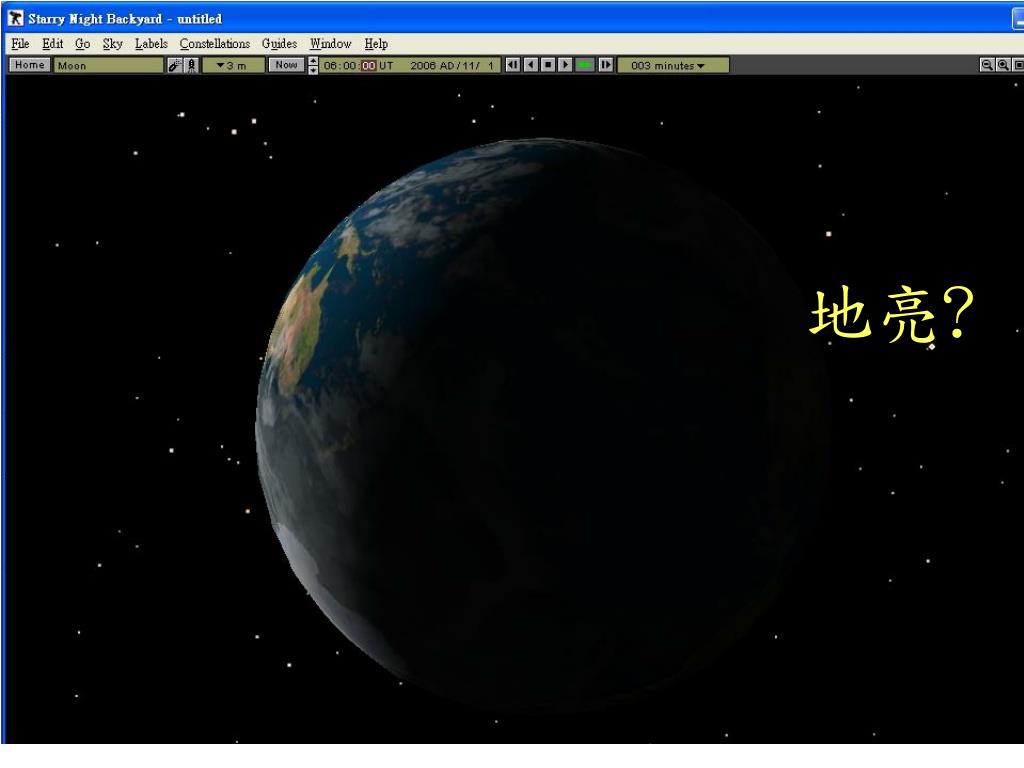This screenshot has height=768, width=1024.
Task: Open the Window menu
Action: (x=330, y=44)
